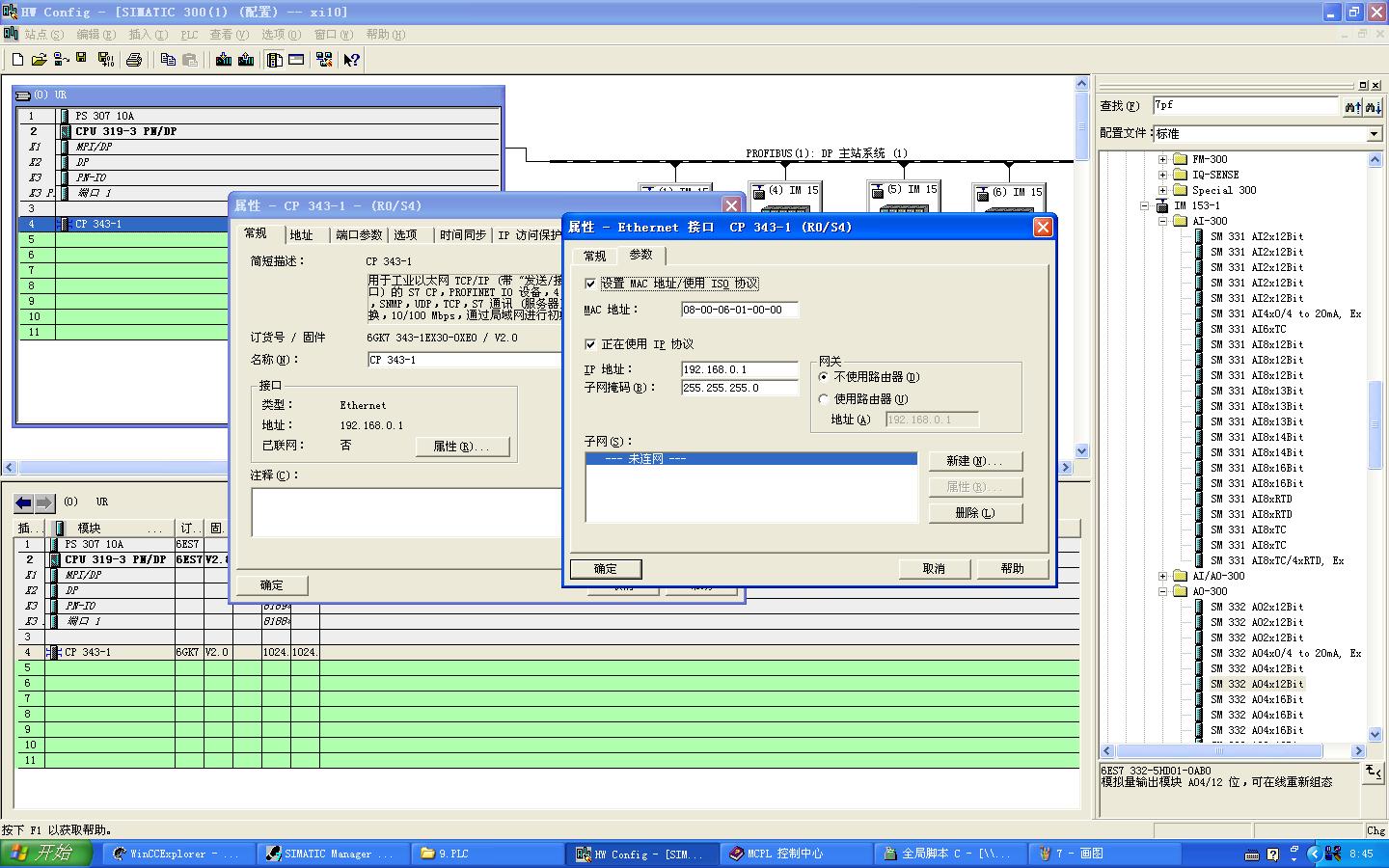Click the IM 153-1 module icon in catalog

tap(1161, 205)
